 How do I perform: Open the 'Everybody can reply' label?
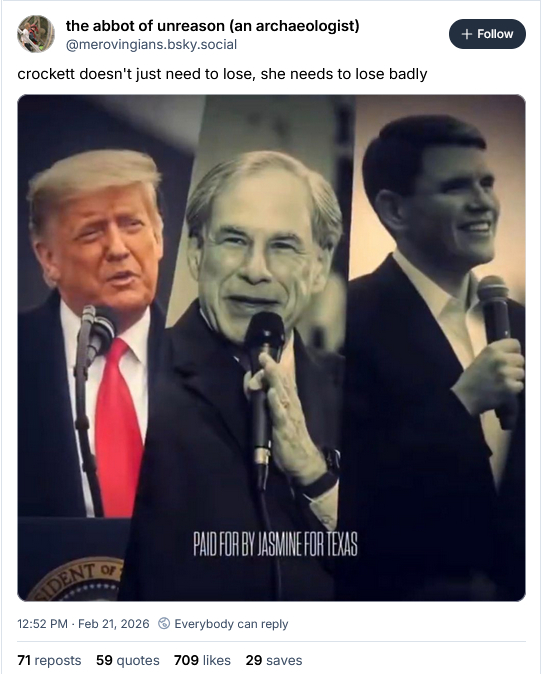231,624
